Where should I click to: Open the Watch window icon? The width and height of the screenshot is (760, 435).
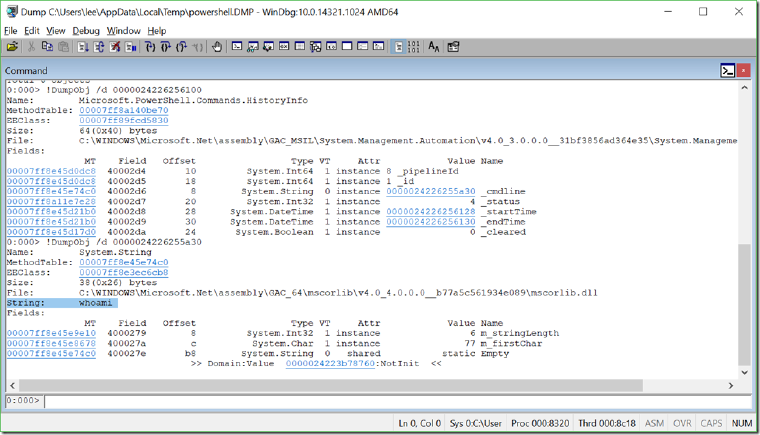253,47
